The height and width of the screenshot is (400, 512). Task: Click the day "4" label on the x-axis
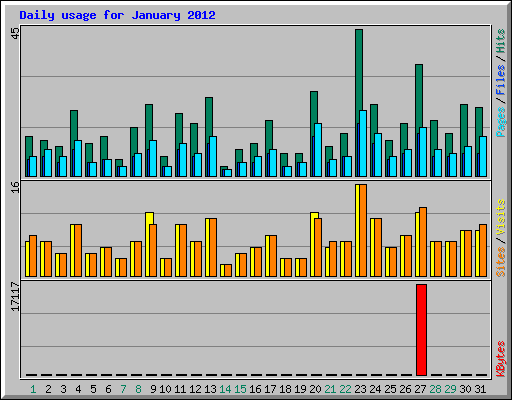click(78, 389)
